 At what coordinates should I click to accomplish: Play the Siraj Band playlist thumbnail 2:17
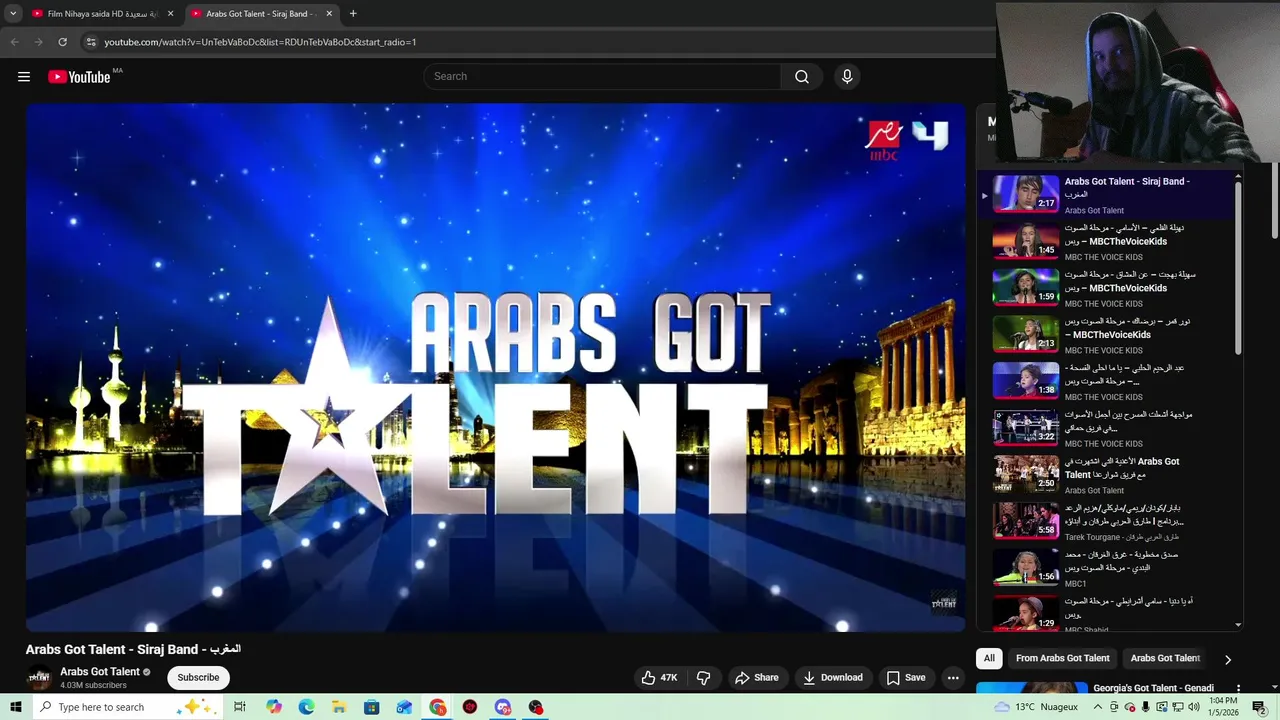(1025, 194)
